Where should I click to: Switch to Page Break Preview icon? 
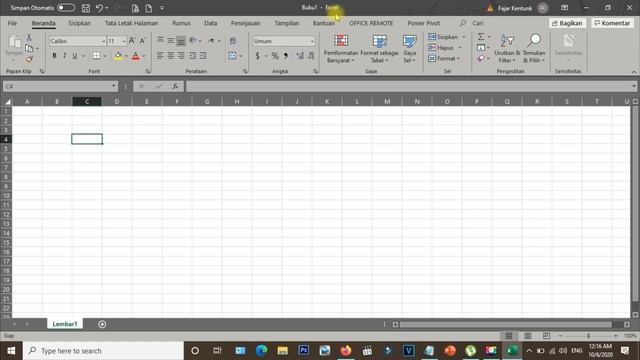(x=546, y=336)
